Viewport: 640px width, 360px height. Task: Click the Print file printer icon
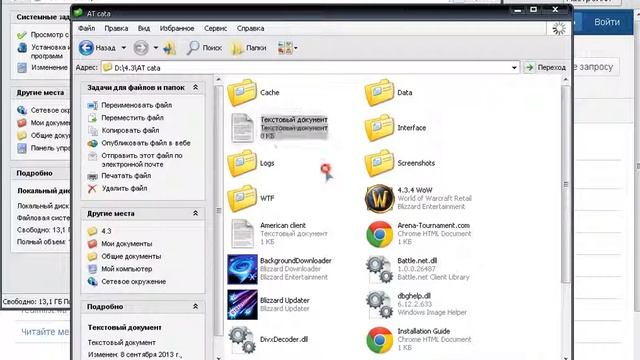coord(92,176)
